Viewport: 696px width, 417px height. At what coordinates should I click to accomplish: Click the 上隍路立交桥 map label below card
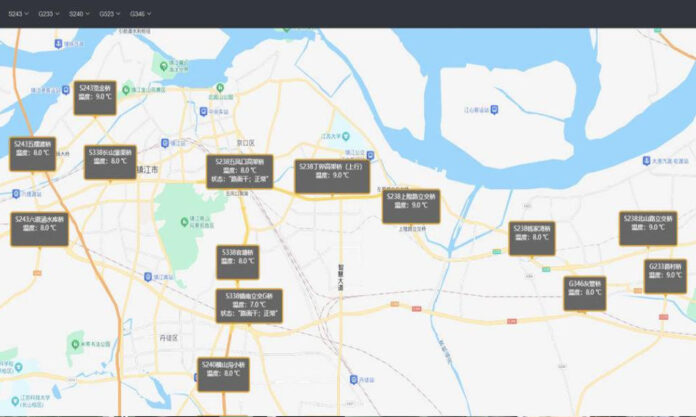tap(412, 229)
